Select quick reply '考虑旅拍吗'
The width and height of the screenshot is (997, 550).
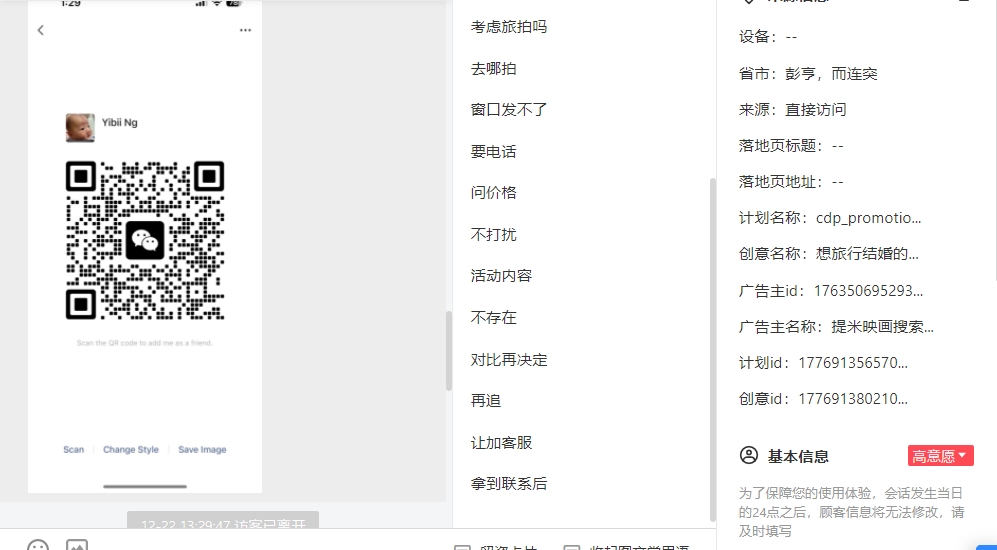[x=509, y=27]
